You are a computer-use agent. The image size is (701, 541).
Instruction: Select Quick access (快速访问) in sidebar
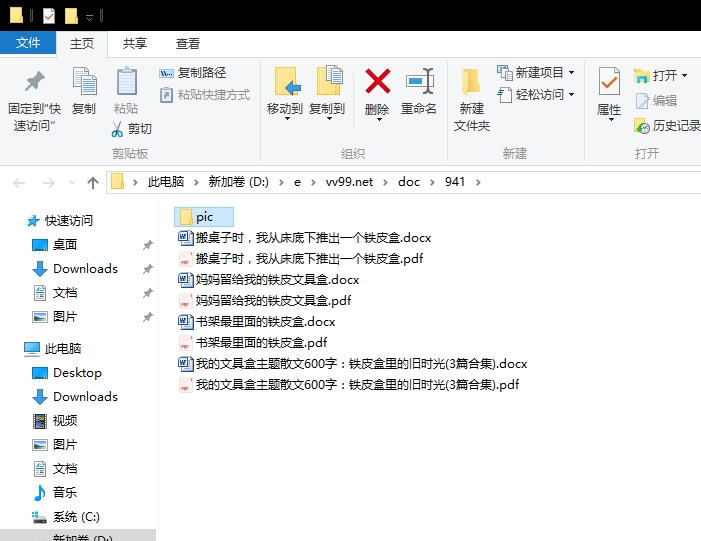(x=60, y=220)
